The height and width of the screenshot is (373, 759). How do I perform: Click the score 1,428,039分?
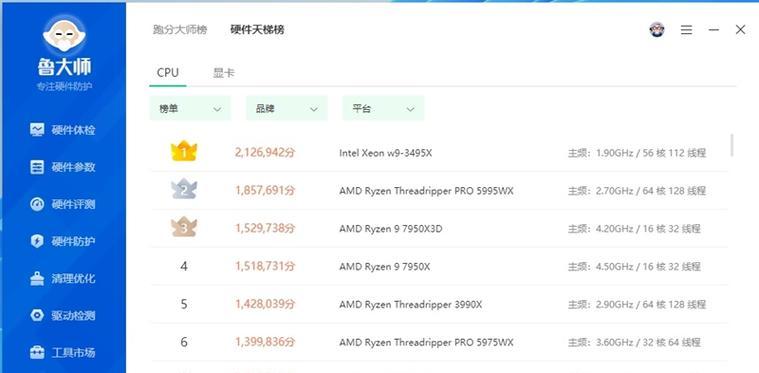click(265, 304)
